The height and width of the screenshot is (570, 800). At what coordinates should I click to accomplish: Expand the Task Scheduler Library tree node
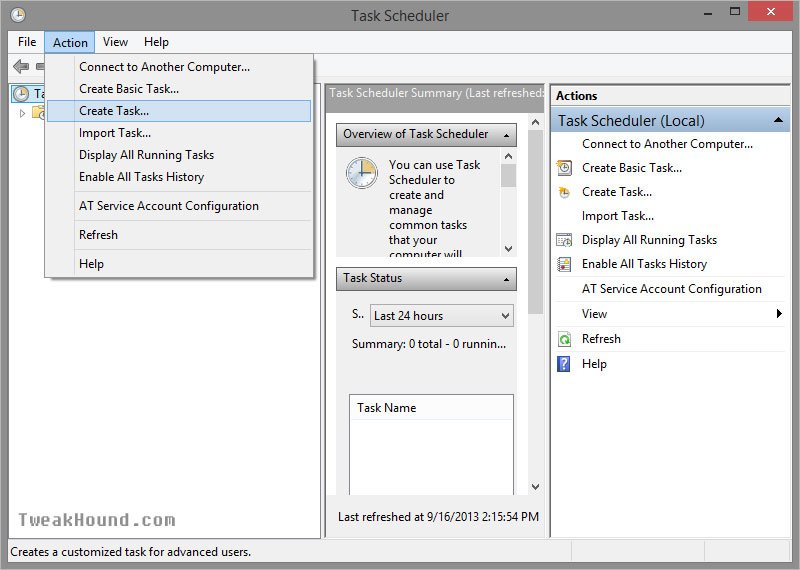point(22,113)
